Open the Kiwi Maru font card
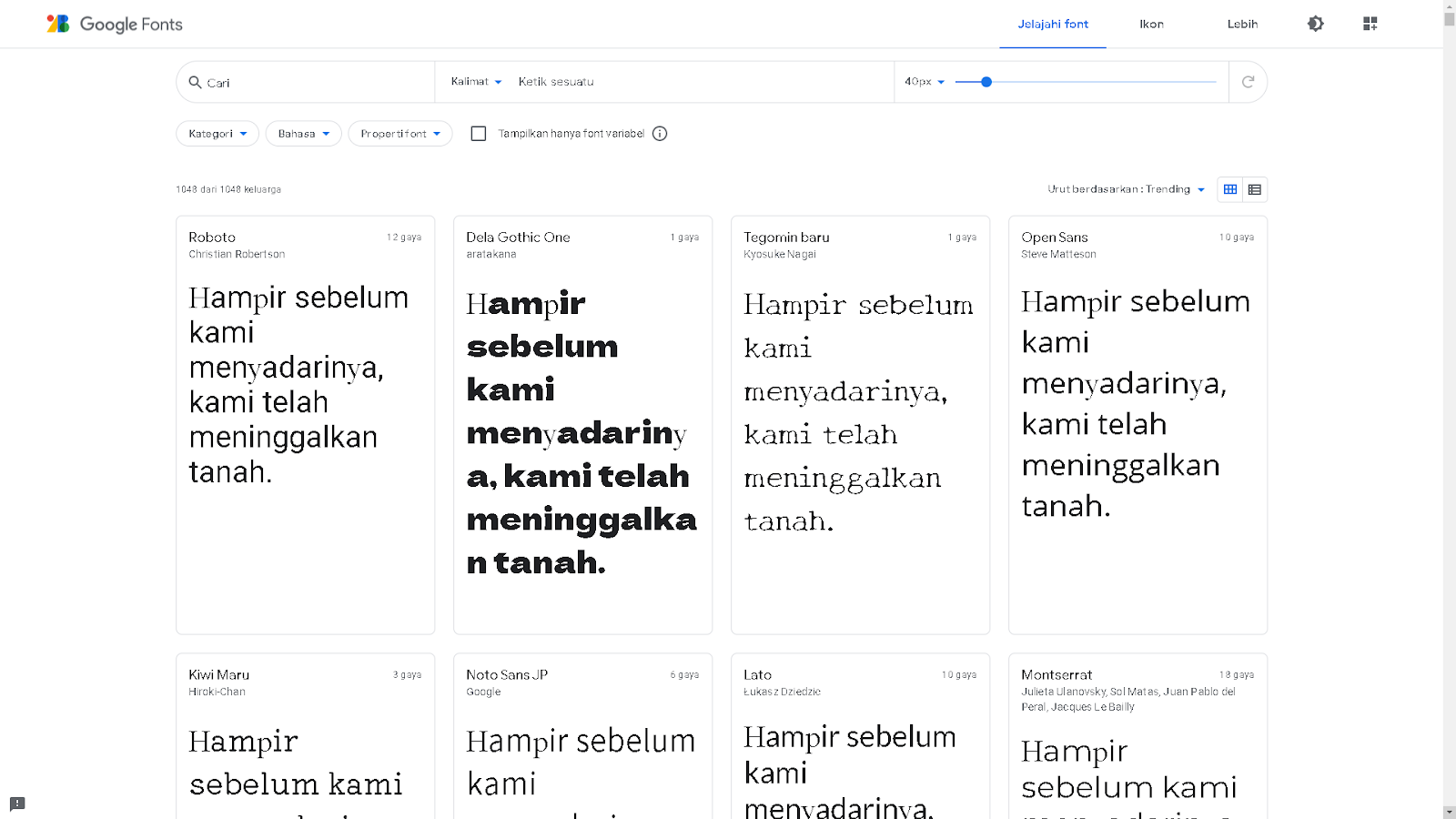 [x=306, y=736]
